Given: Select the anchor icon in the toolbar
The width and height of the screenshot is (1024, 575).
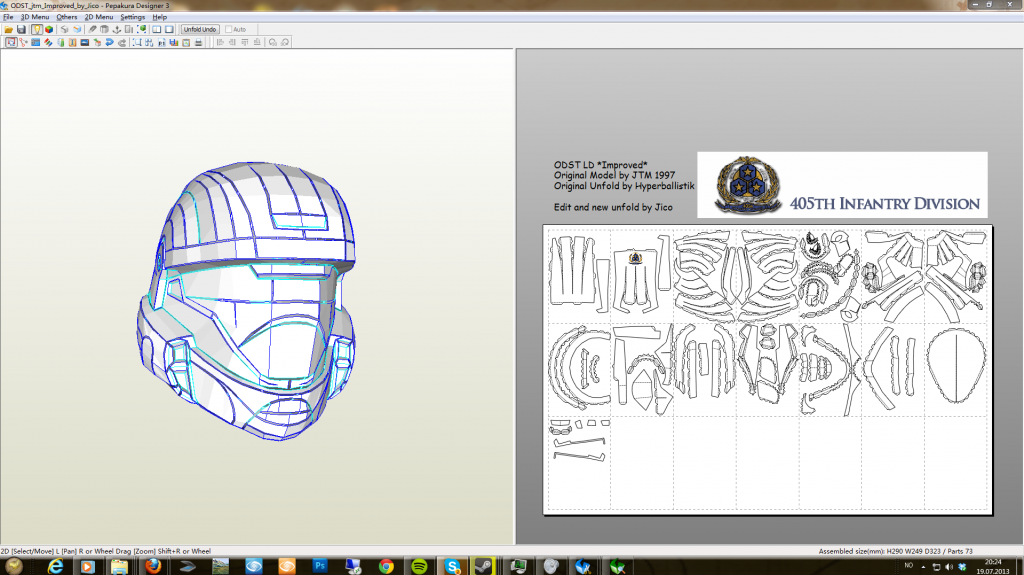Looking at the screenshot, I should click(117, 29).
